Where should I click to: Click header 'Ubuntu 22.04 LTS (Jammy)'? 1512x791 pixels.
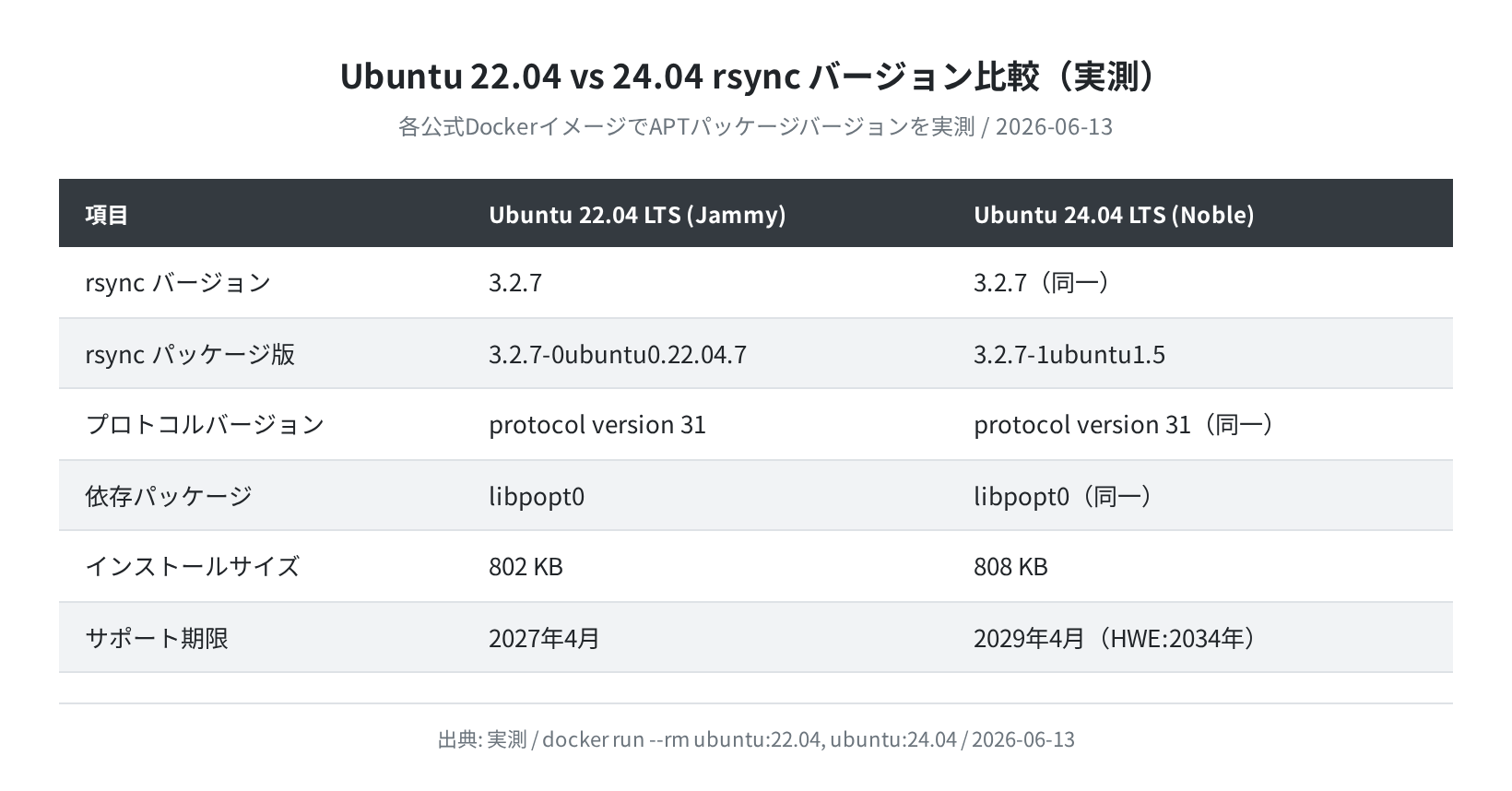(x=637, y=215)
